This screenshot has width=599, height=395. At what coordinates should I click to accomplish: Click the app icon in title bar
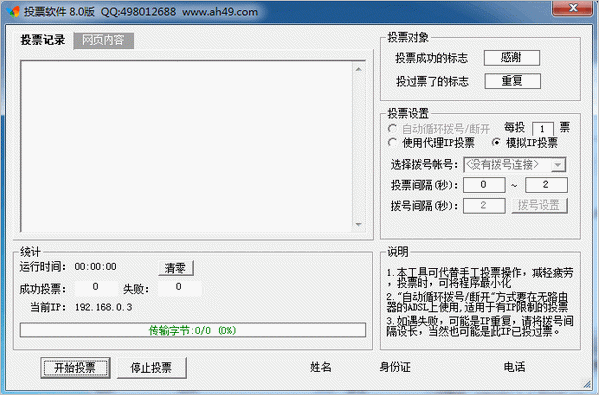coord(13,12)
